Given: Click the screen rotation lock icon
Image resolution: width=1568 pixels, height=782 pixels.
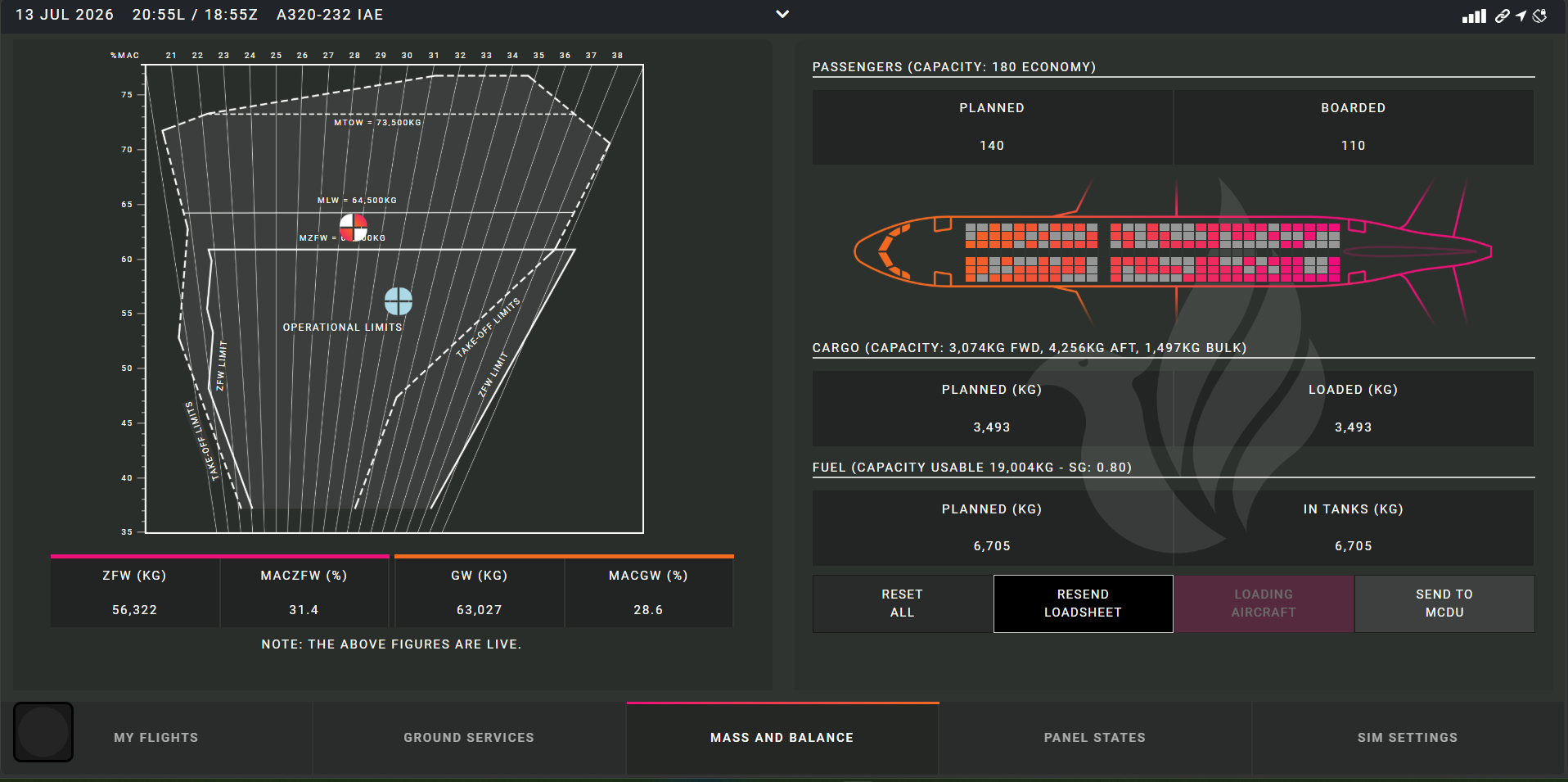Looking at the screenshot, I should pyautogui.click(x=1539, y=16).
